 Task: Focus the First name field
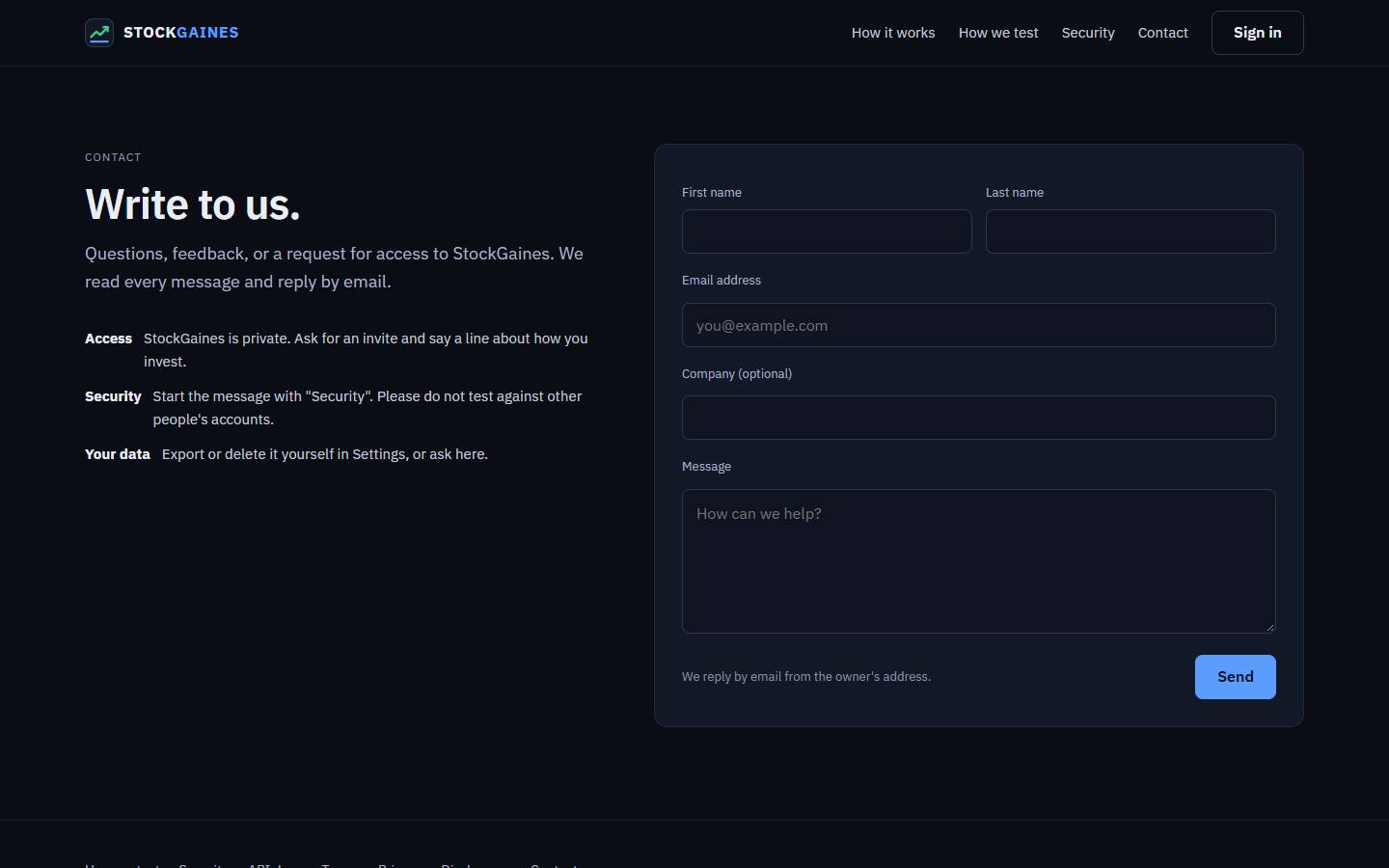827,231
